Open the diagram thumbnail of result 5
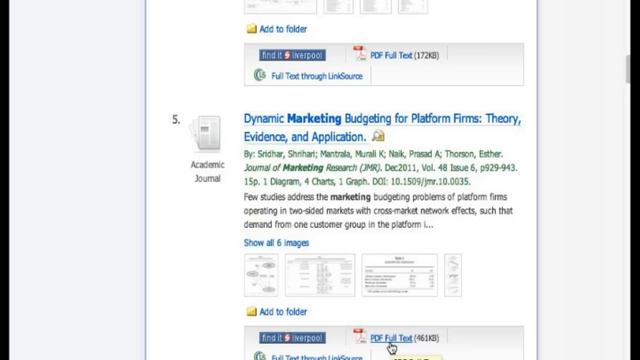The width and height of the screenshot is (640, 360). tap(261, 275)
